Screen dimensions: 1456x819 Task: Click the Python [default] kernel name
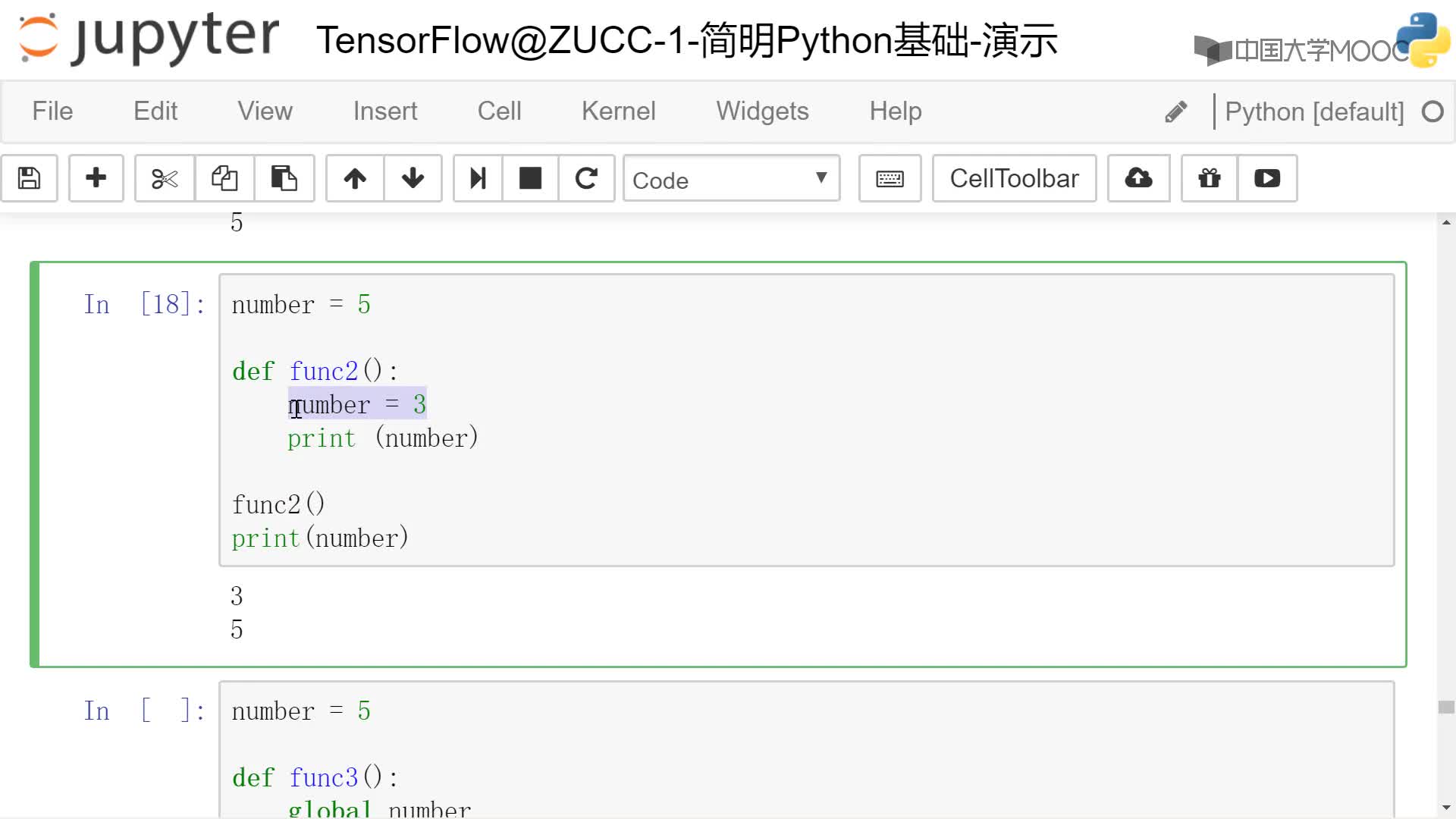point(1314,112)
